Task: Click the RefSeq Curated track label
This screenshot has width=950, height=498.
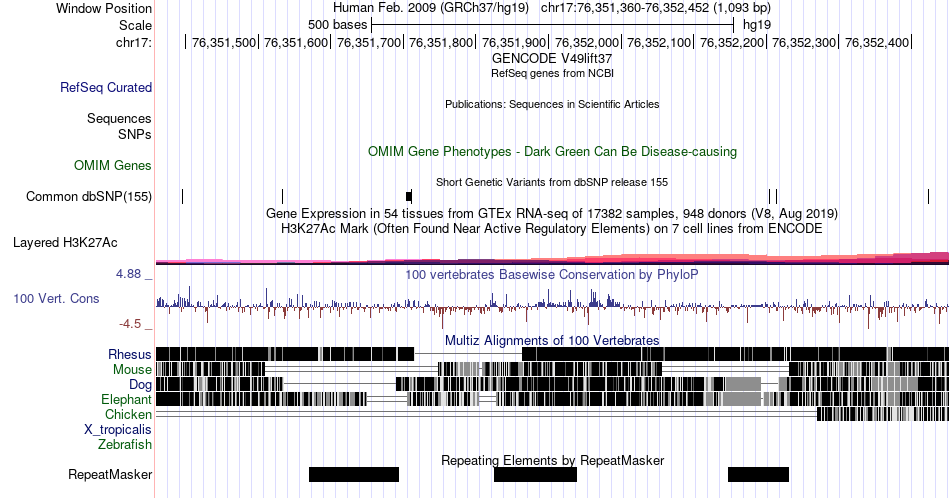Action: pyautogui.click(x=105, y=87)
